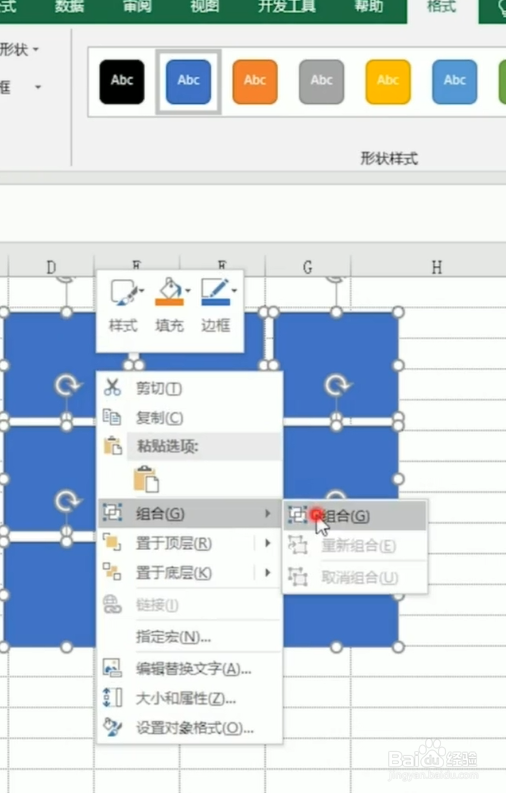Switch to the 开发工具 ribbon tab

287,7
